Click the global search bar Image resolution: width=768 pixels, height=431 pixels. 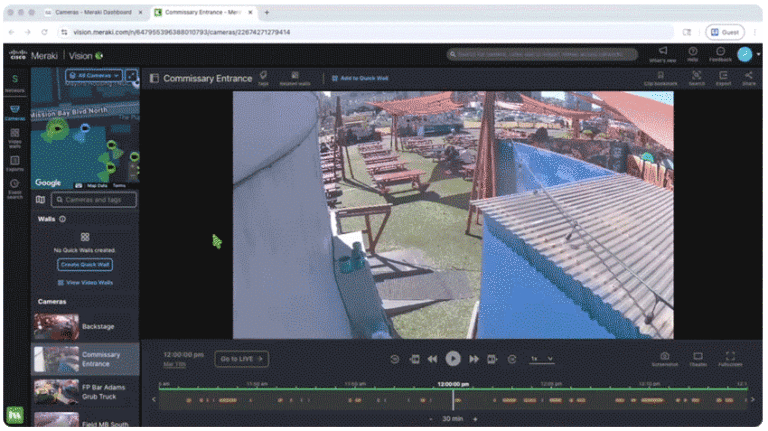point(542,54)
